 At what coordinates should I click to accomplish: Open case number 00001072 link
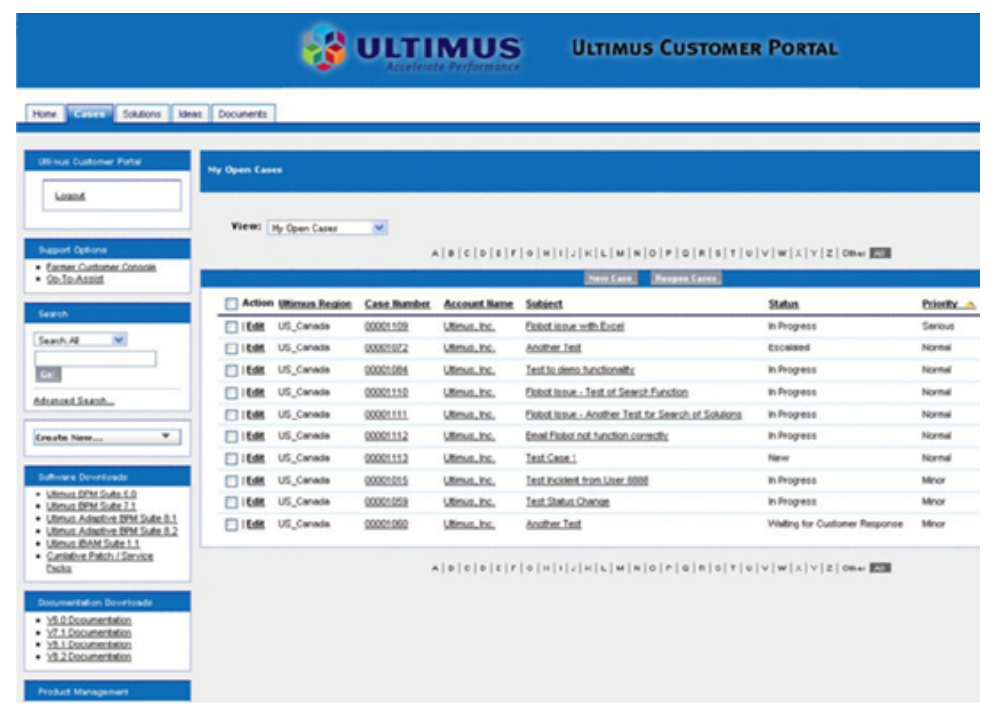coord(386,348)
